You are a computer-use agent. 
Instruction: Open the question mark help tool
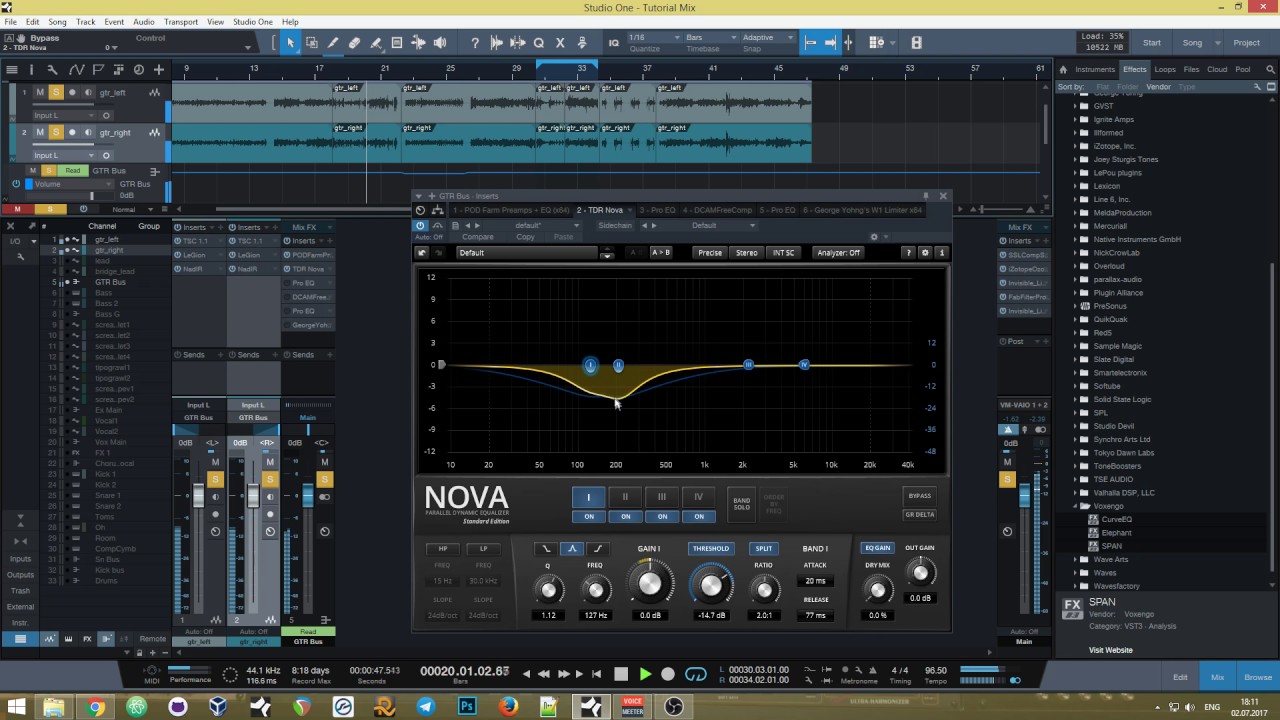click(475, 43)
